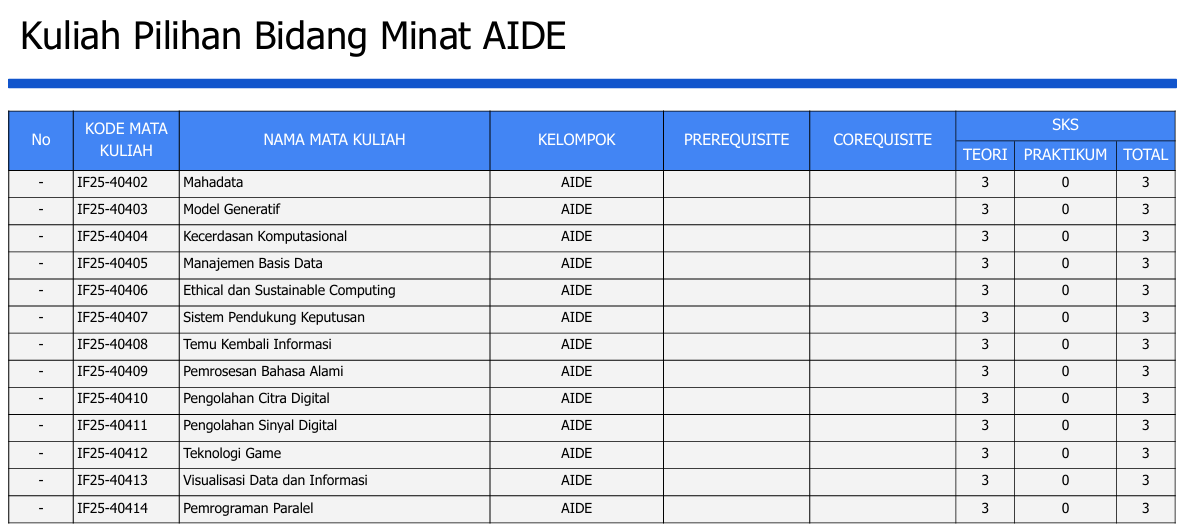The height and width of the screenshot is (530, 1184).
Task: Click the 'PREREQUISITE' column header
Action: pos(736,140)
